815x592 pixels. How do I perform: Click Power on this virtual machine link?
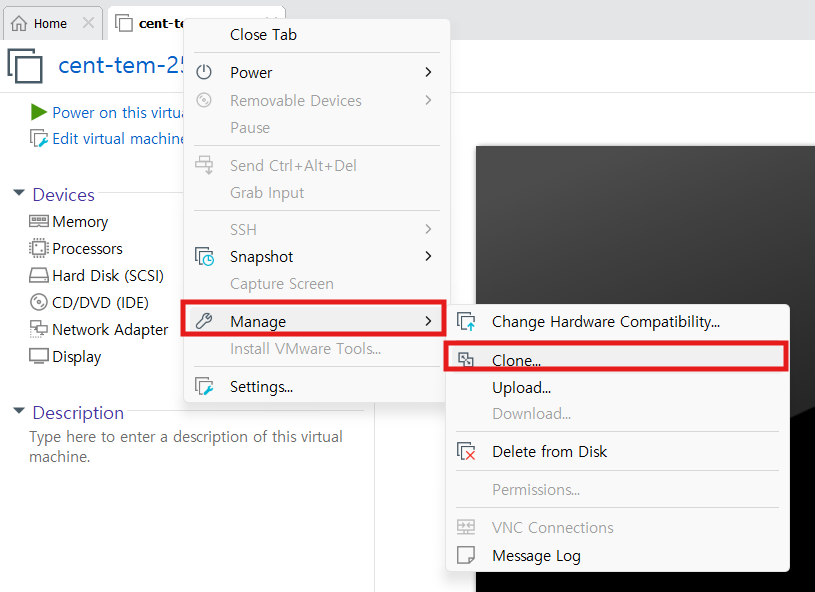pyautogui.click(x=118, y=112)
